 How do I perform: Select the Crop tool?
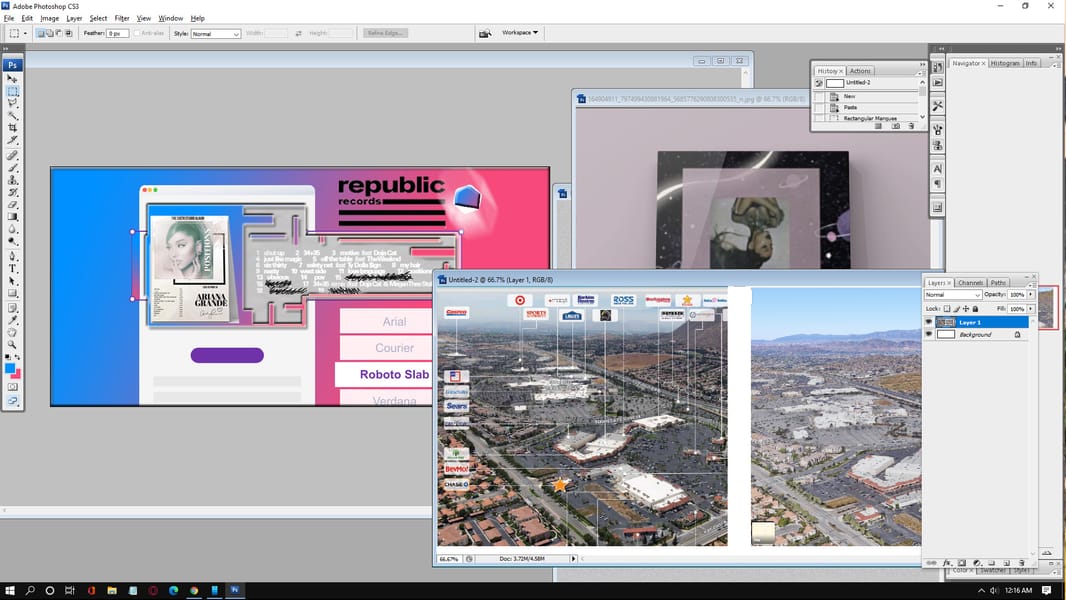tap(12, 128)
